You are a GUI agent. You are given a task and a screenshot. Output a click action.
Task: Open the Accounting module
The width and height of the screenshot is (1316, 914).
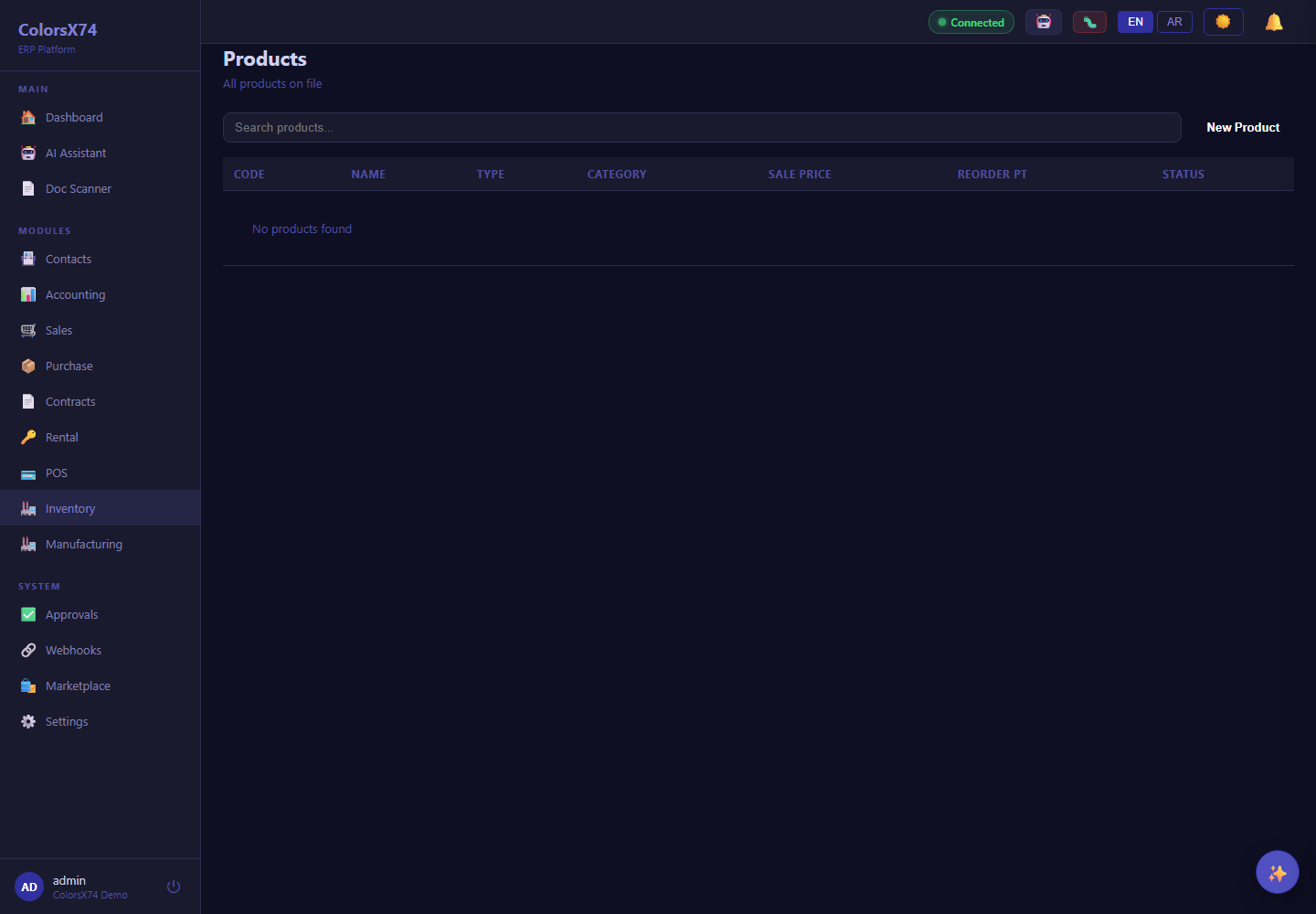coord(100,294)
